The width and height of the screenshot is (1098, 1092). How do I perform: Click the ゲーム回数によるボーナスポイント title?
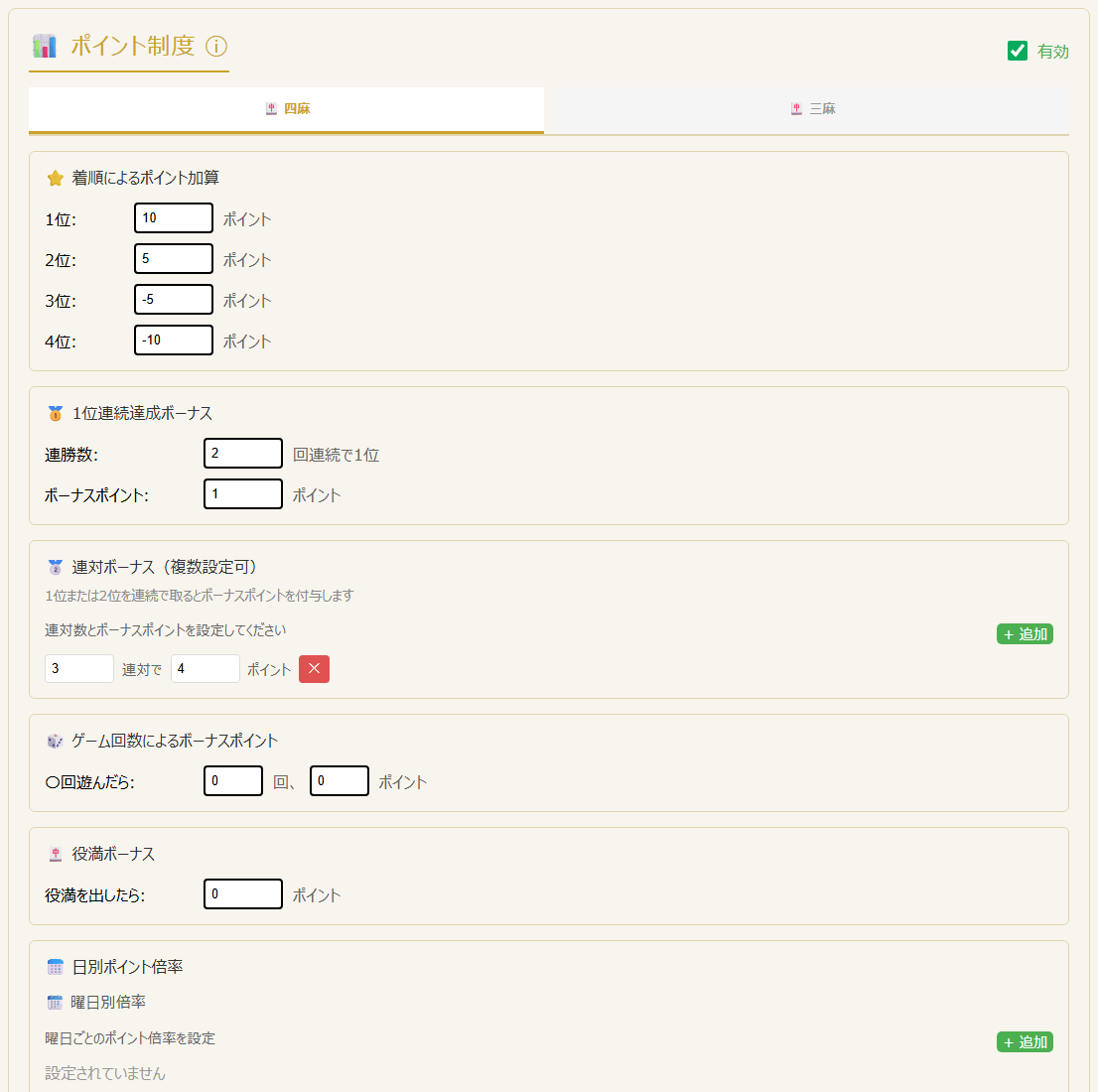click(175, 742)
